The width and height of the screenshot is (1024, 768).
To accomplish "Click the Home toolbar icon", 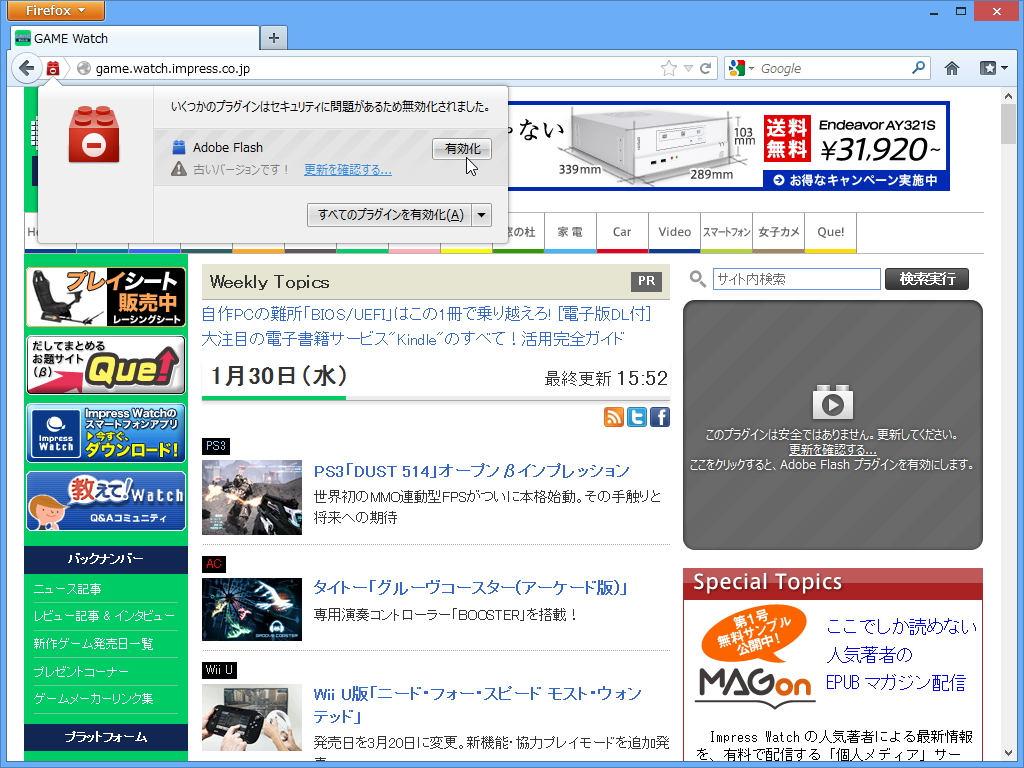I will point(951,68).
